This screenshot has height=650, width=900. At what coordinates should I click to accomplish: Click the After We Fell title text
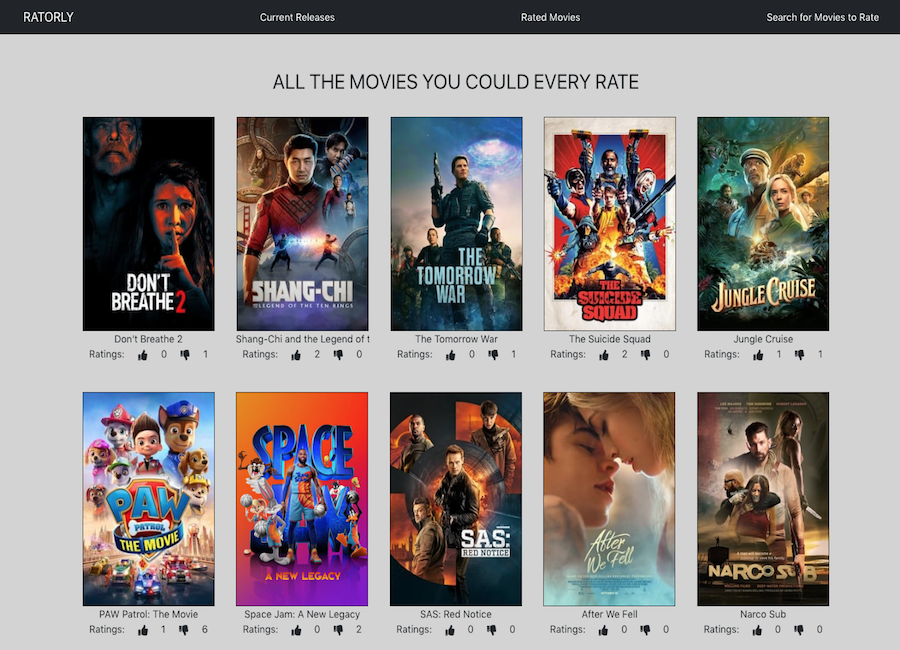609,614
